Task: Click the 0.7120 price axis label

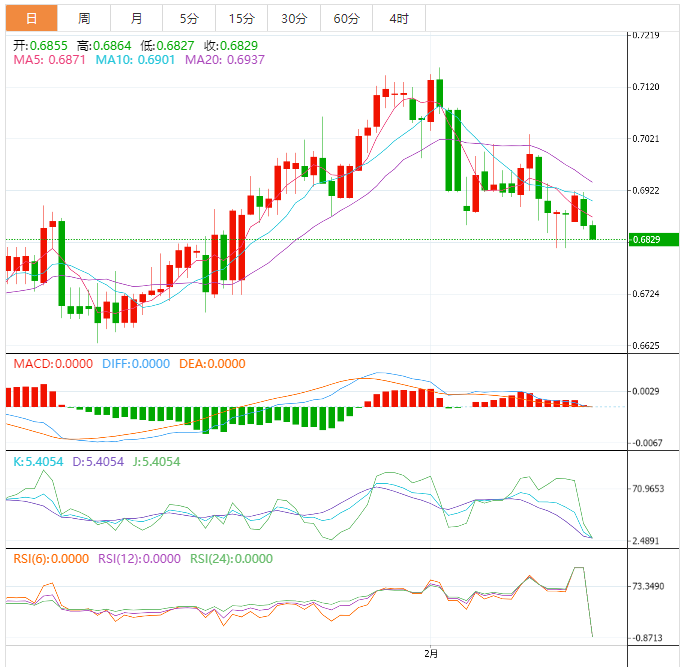Action: pos(646,87)
